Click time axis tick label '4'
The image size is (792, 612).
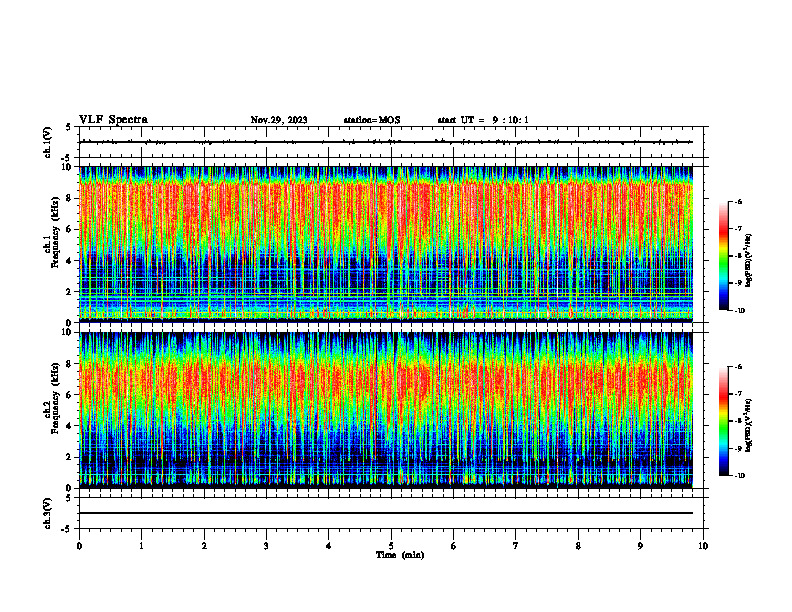tap(329, 546)
